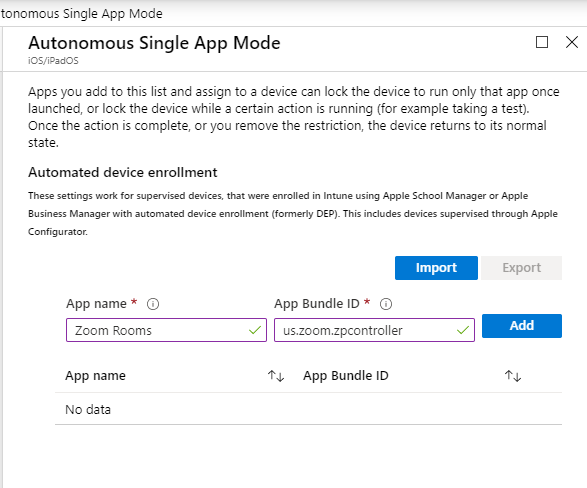
Task: Sort the table by App Bundle ID arrows
Action: (x=513, y=376)
